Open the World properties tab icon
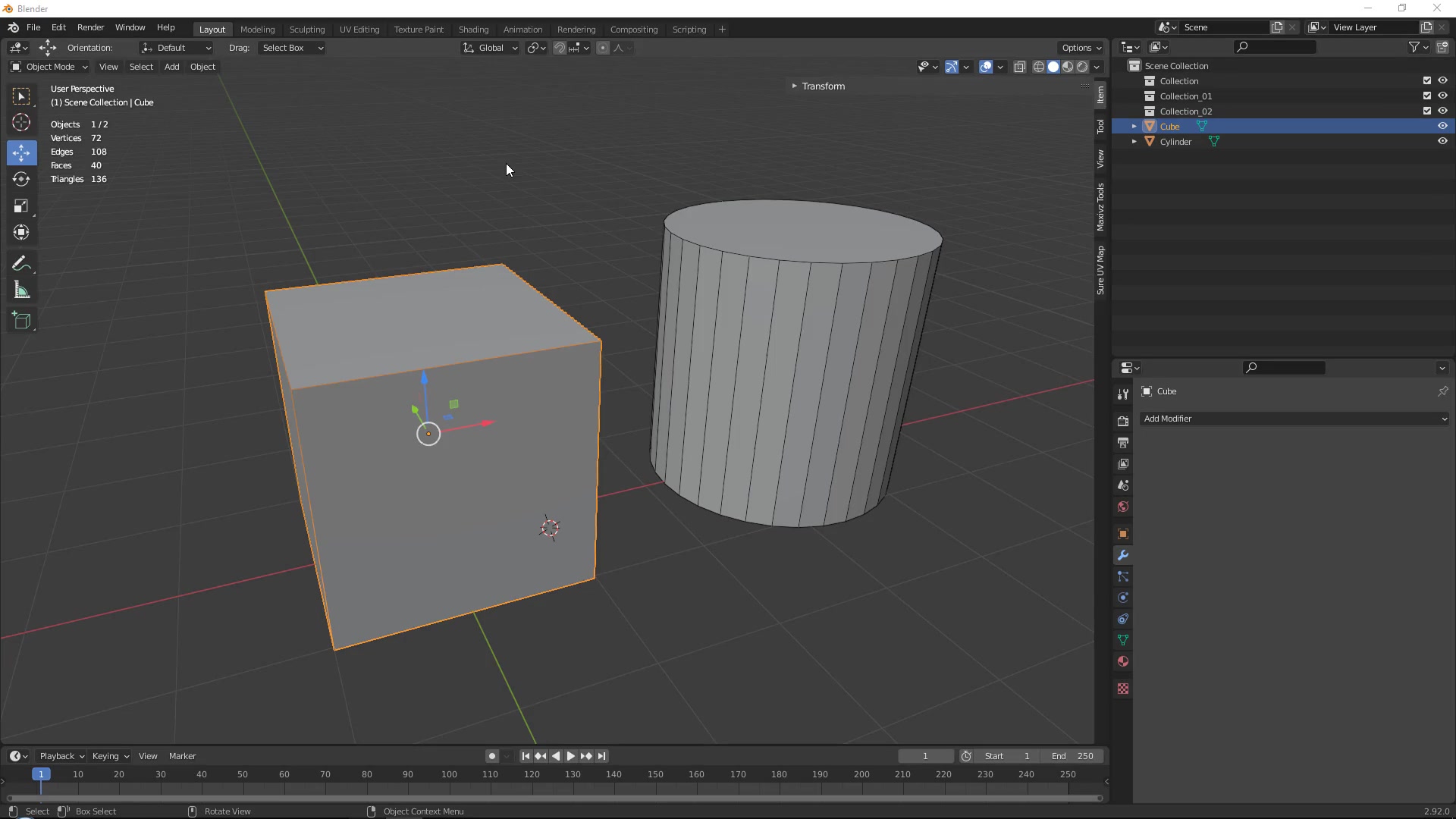 pos(1123,506)
